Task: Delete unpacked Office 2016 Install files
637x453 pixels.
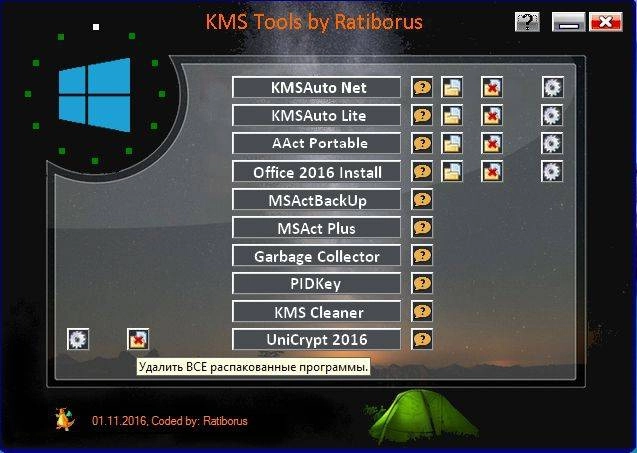Action: coord(492,171)
